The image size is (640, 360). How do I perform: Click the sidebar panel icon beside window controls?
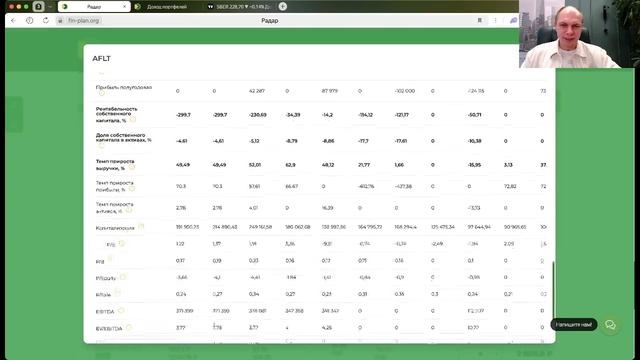(x=38, y=7)
